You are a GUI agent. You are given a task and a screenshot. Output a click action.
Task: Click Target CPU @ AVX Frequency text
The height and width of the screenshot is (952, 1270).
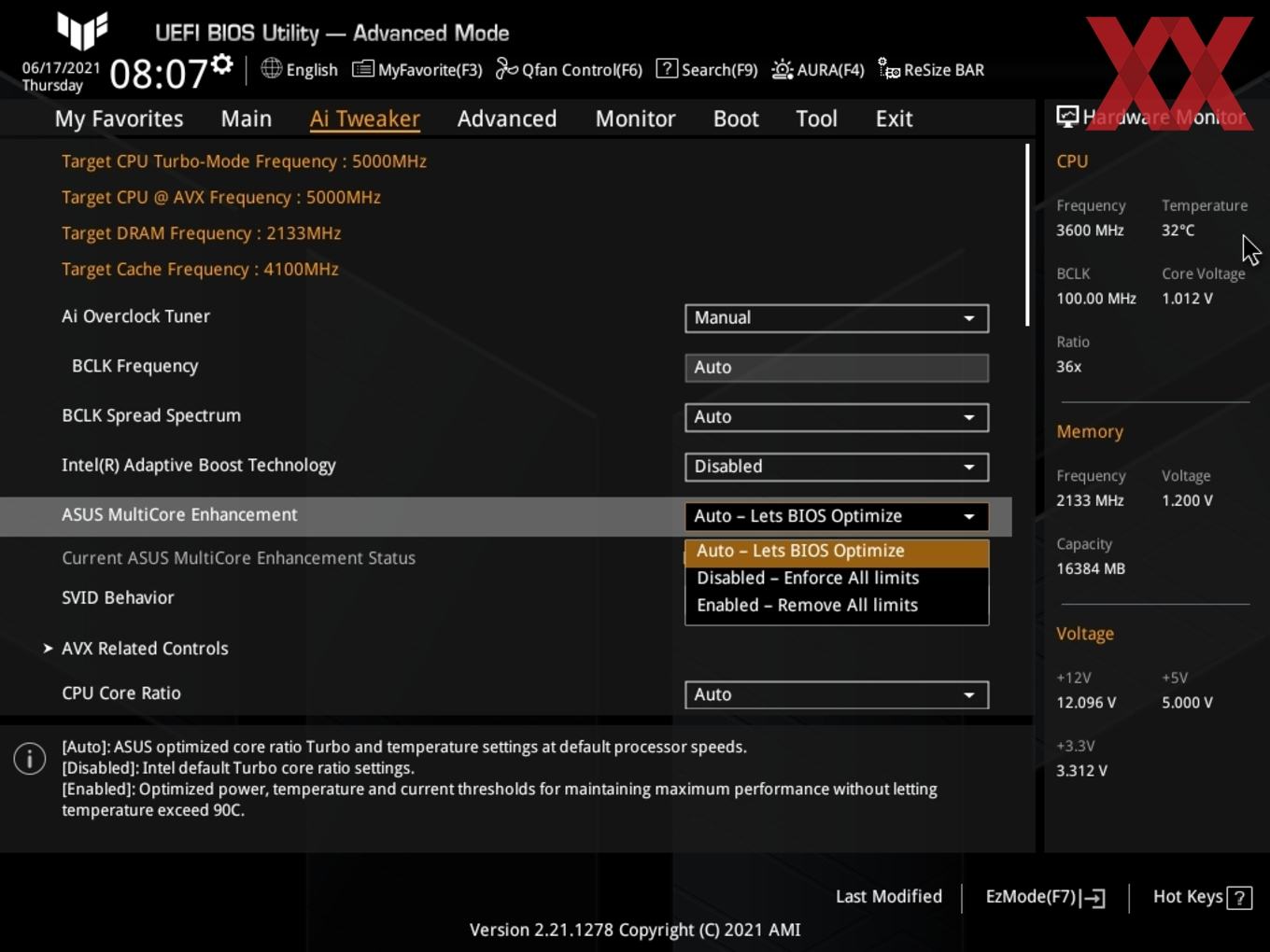click(x=221, y=198)
